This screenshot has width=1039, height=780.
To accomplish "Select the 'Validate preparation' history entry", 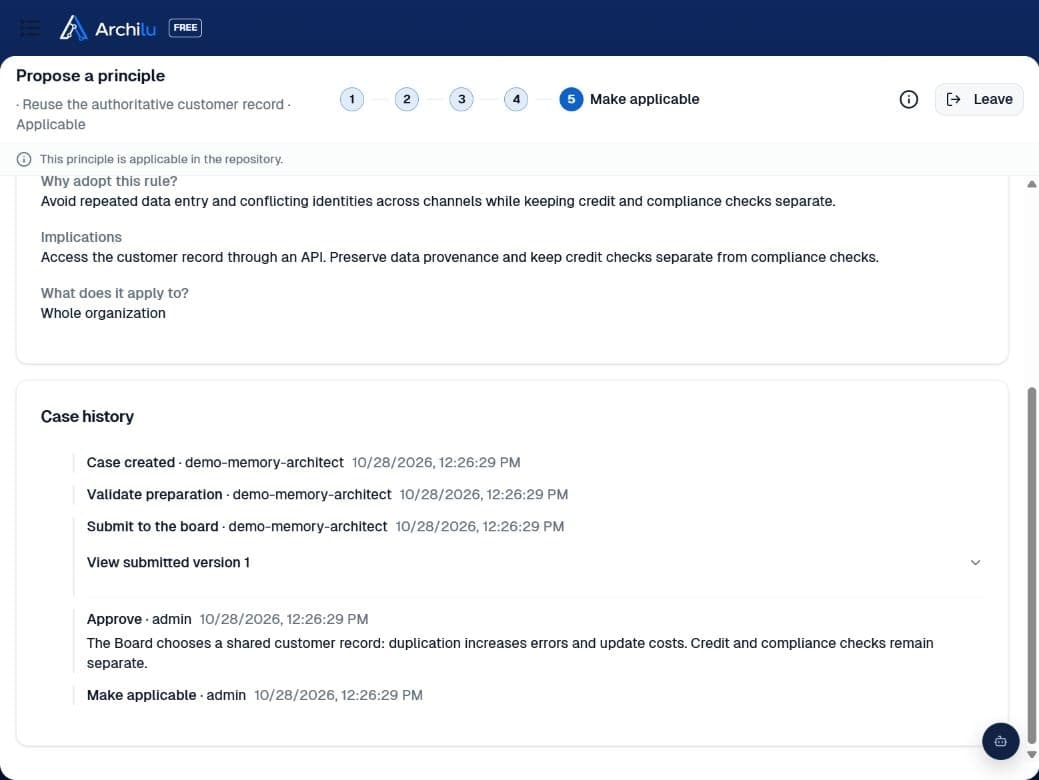I will point(327,494).
